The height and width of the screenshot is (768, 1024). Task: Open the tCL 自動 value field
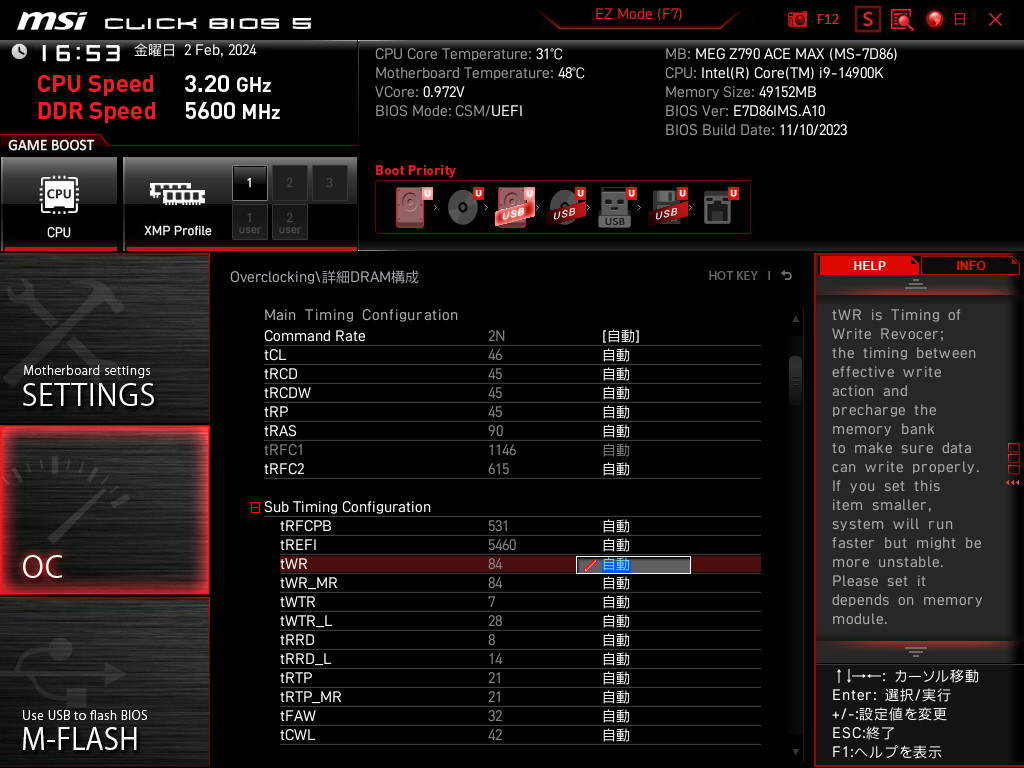[x=616, y=355]
